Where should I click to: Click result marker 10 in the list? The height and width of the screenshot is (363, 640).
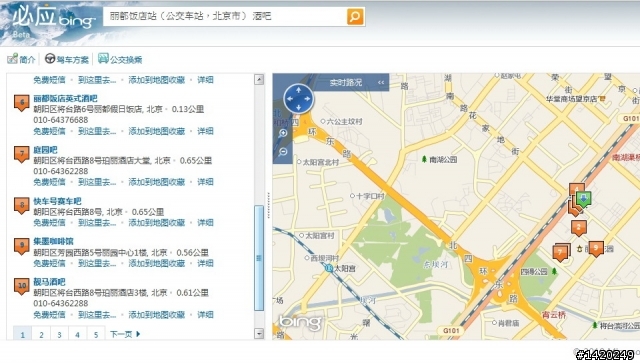(x=22, y=286)
